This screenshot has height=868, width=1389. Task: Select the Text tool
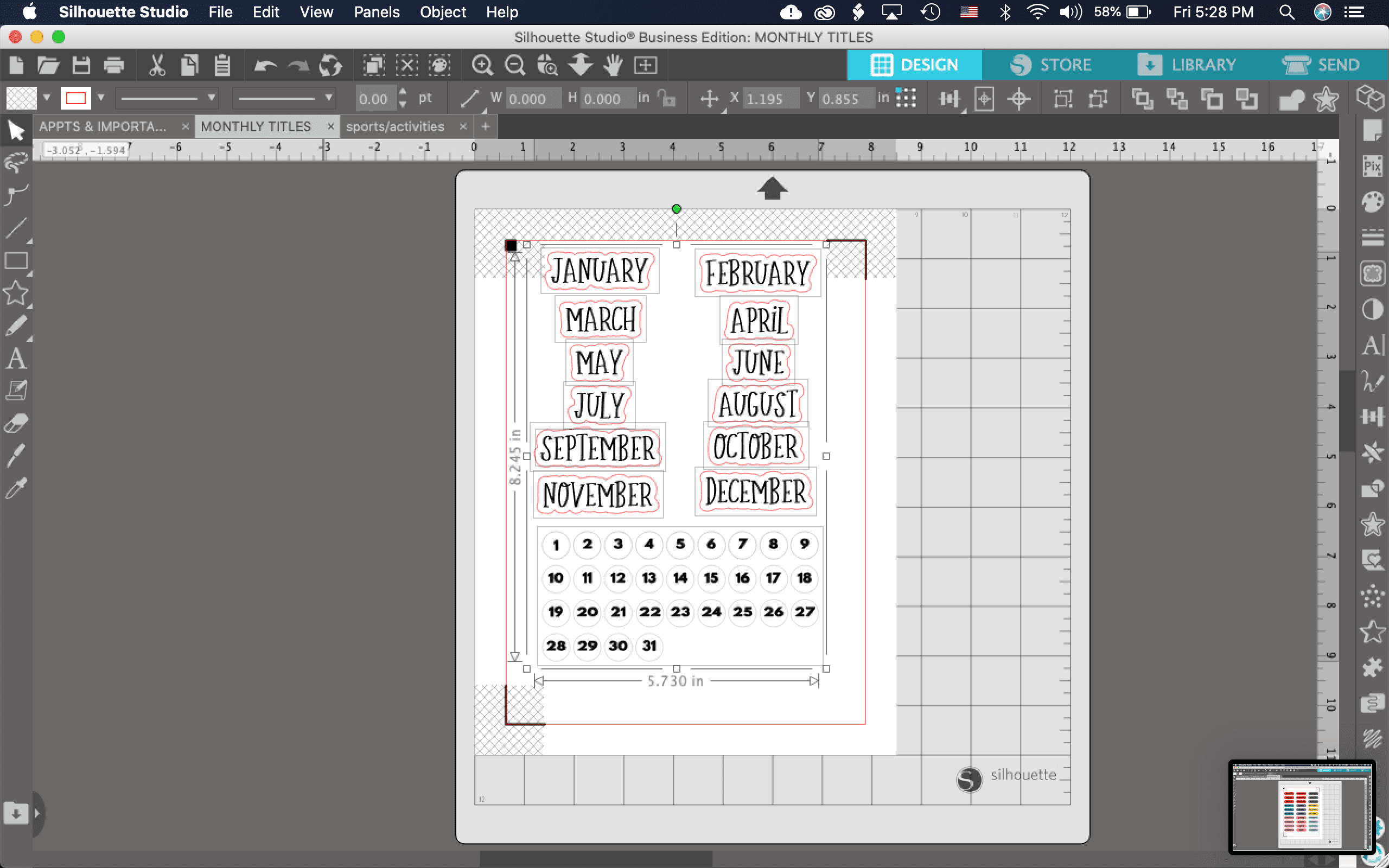tap(16, 359)
